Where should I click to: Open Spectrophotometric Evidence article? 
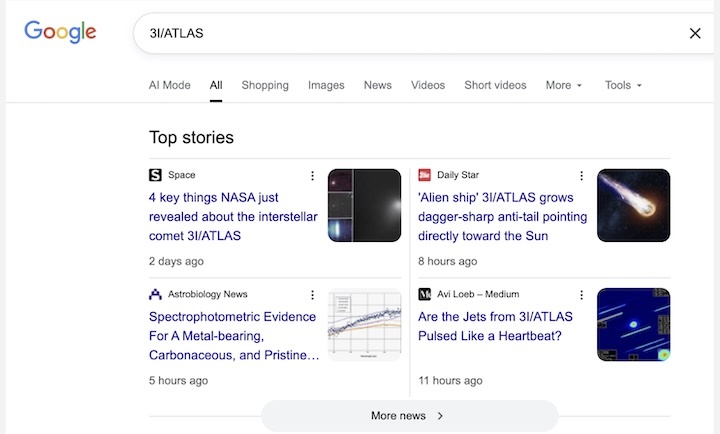tap(233, 336)
